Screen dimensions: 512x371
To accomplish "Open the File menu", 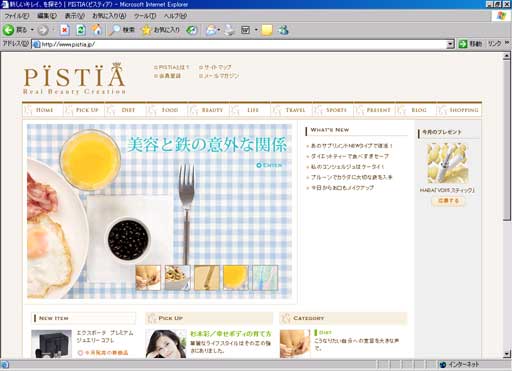I will coord(16,16).
